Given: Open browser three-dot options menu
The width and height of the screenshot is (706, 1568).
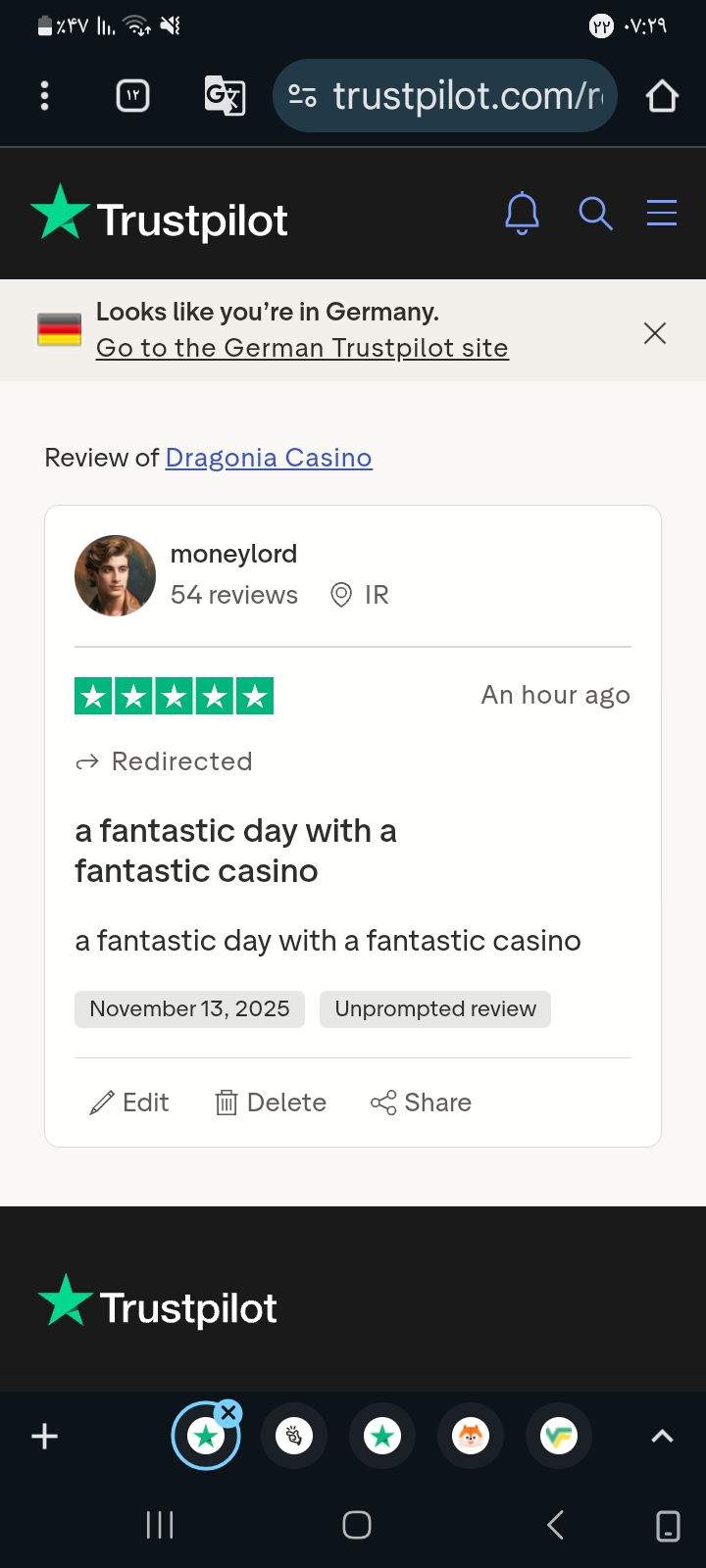Looking at the screenshot, I should click(x=44, y=96).
